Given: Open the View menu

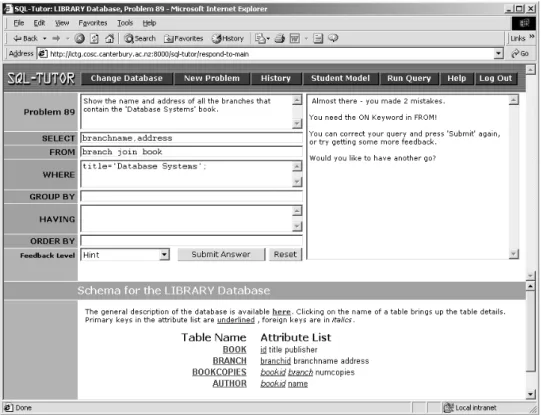Looking at the screenshot, I should [x=62, y=23].
